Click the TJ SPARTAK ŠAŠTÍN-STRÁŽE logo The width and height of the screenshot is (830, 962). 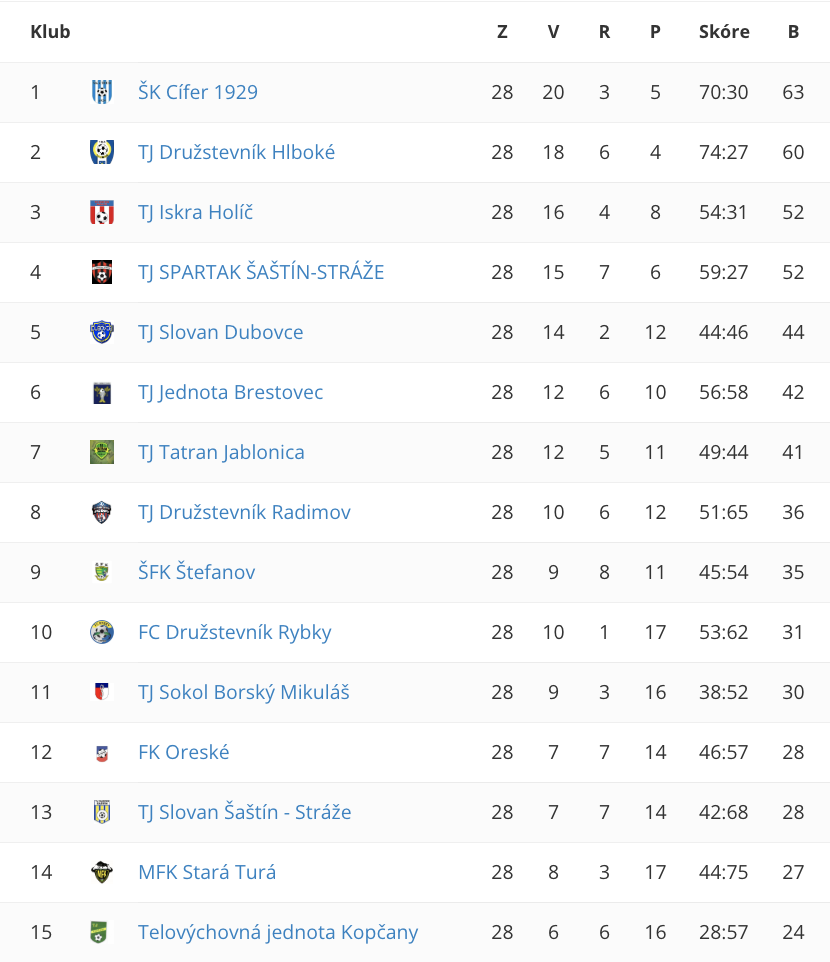102,272
